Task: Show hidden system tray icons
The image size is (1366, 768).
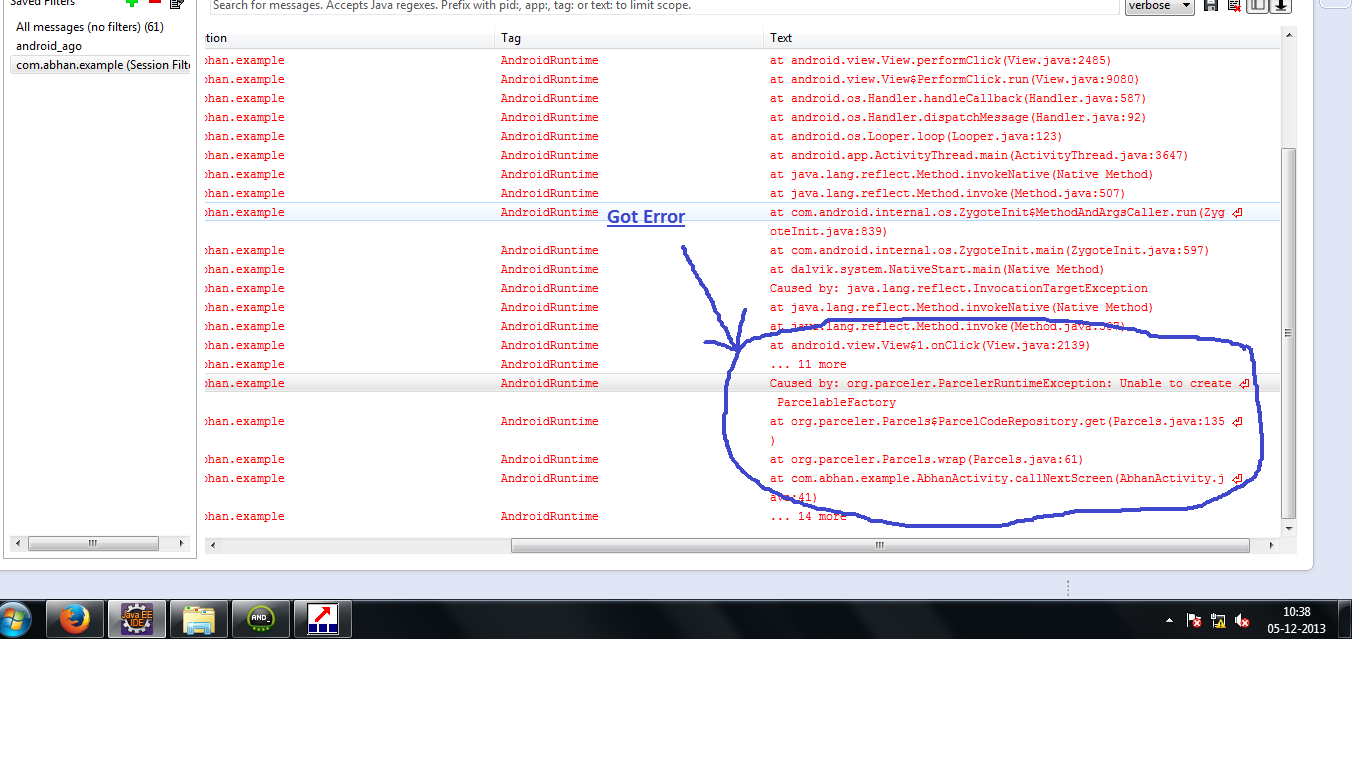Action: pos(1169,621)
